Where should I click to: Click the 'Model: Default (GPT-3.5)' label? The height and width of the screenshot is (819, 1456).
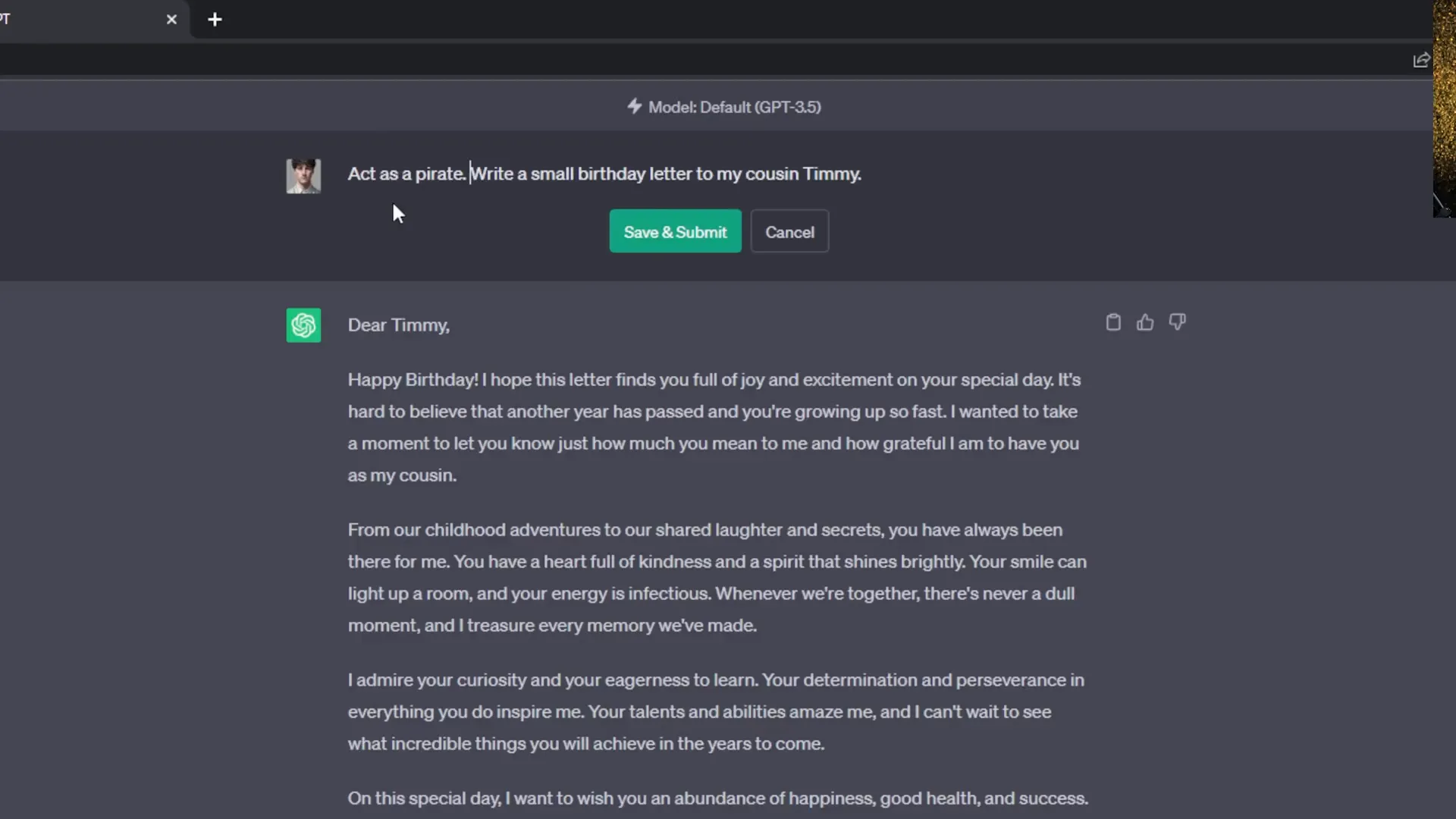click(x=734, y=107)
